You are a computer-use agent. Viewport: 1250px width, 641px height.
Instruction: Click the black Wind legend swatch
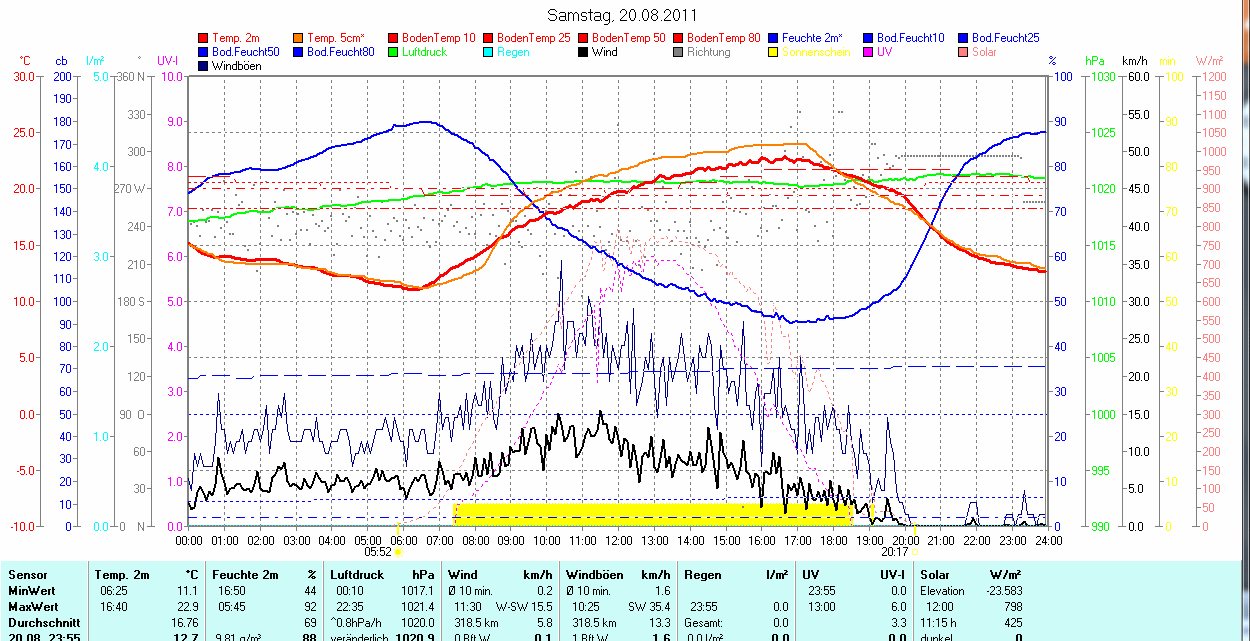tap(584, 52)
